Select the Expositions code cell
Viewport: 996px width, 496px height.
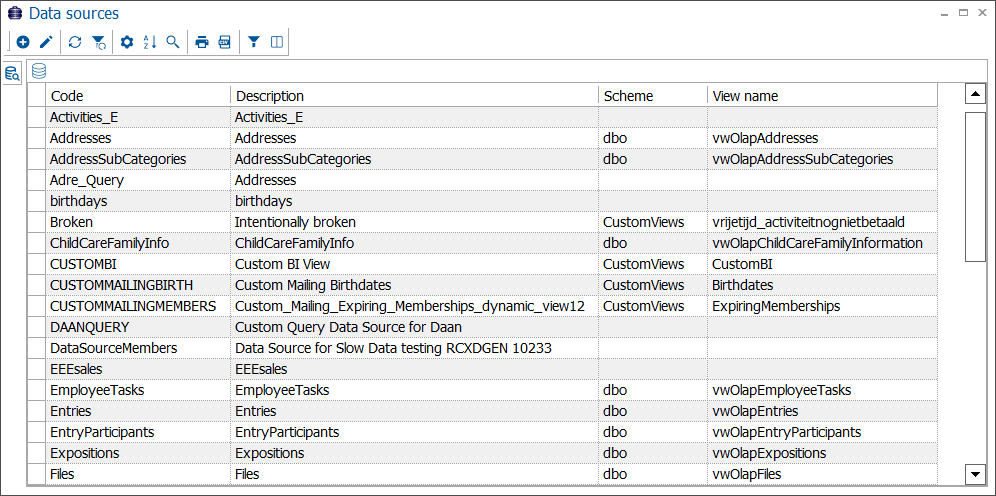[x=138, y=452]
